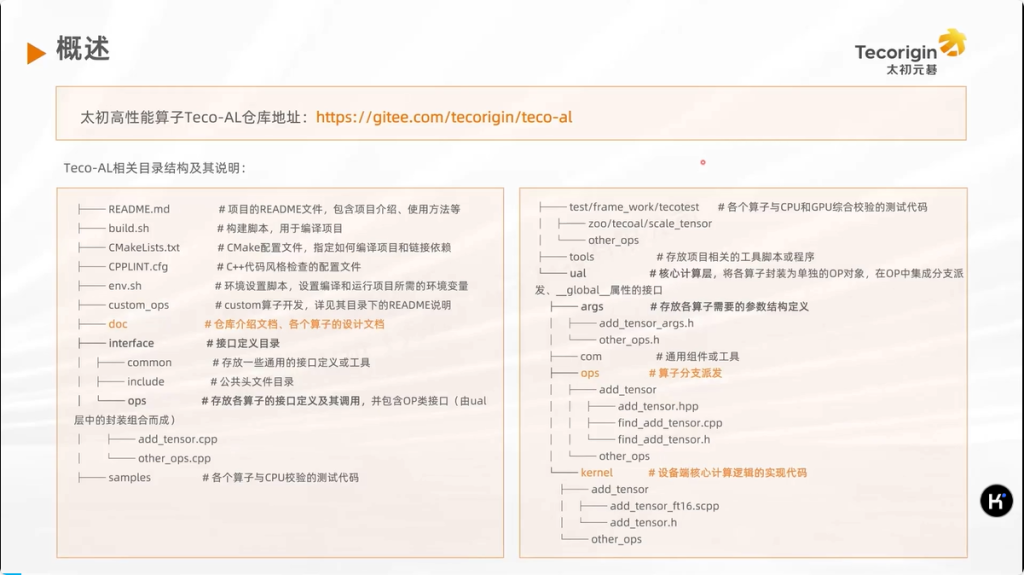The height and width of the screenshot is (575, 1024).
Task: Select the README.md entry in tree
Action: coord(139,209)
